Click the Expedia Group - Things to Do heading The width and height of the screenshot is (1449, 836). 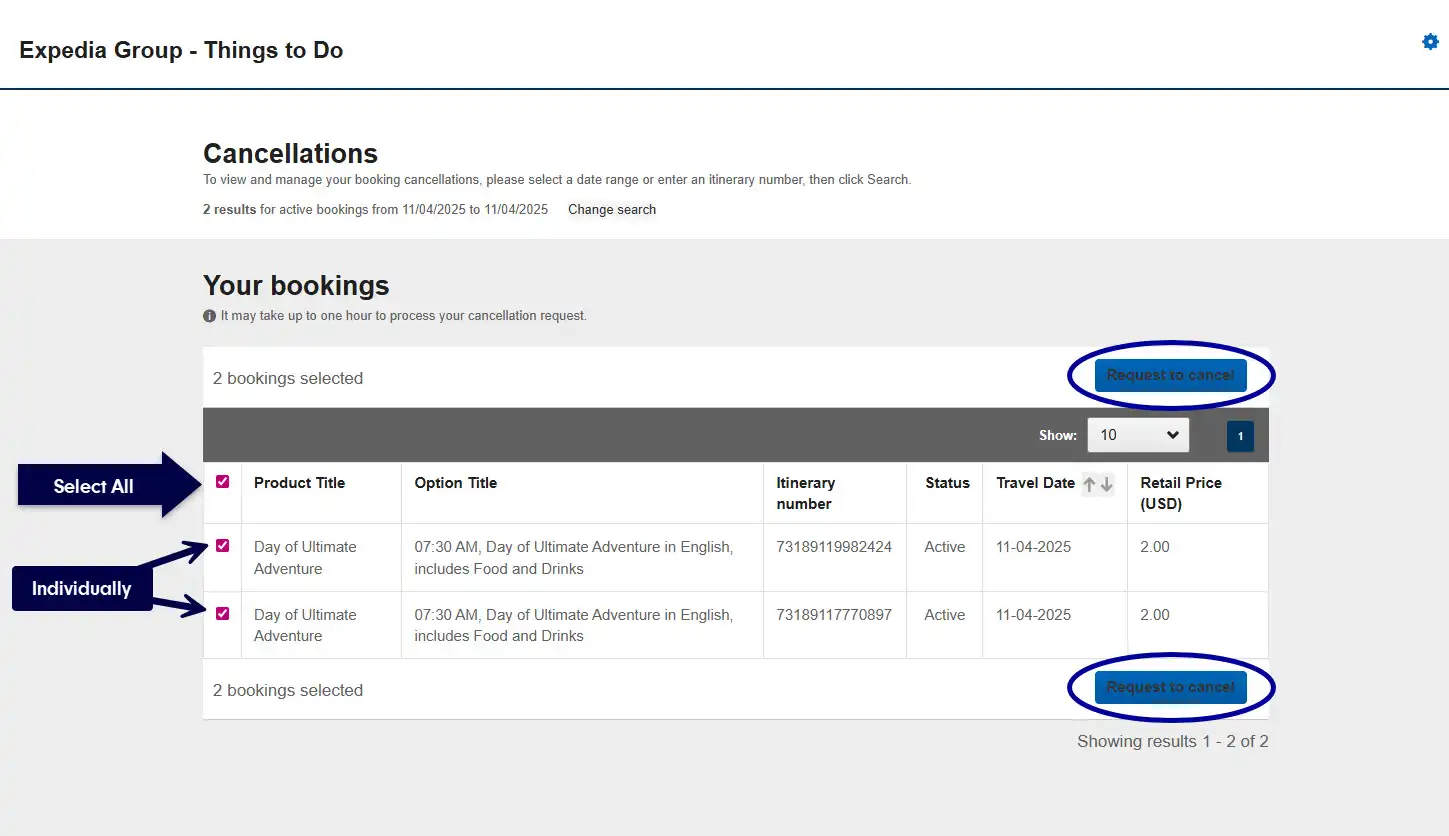coord(181,50)
